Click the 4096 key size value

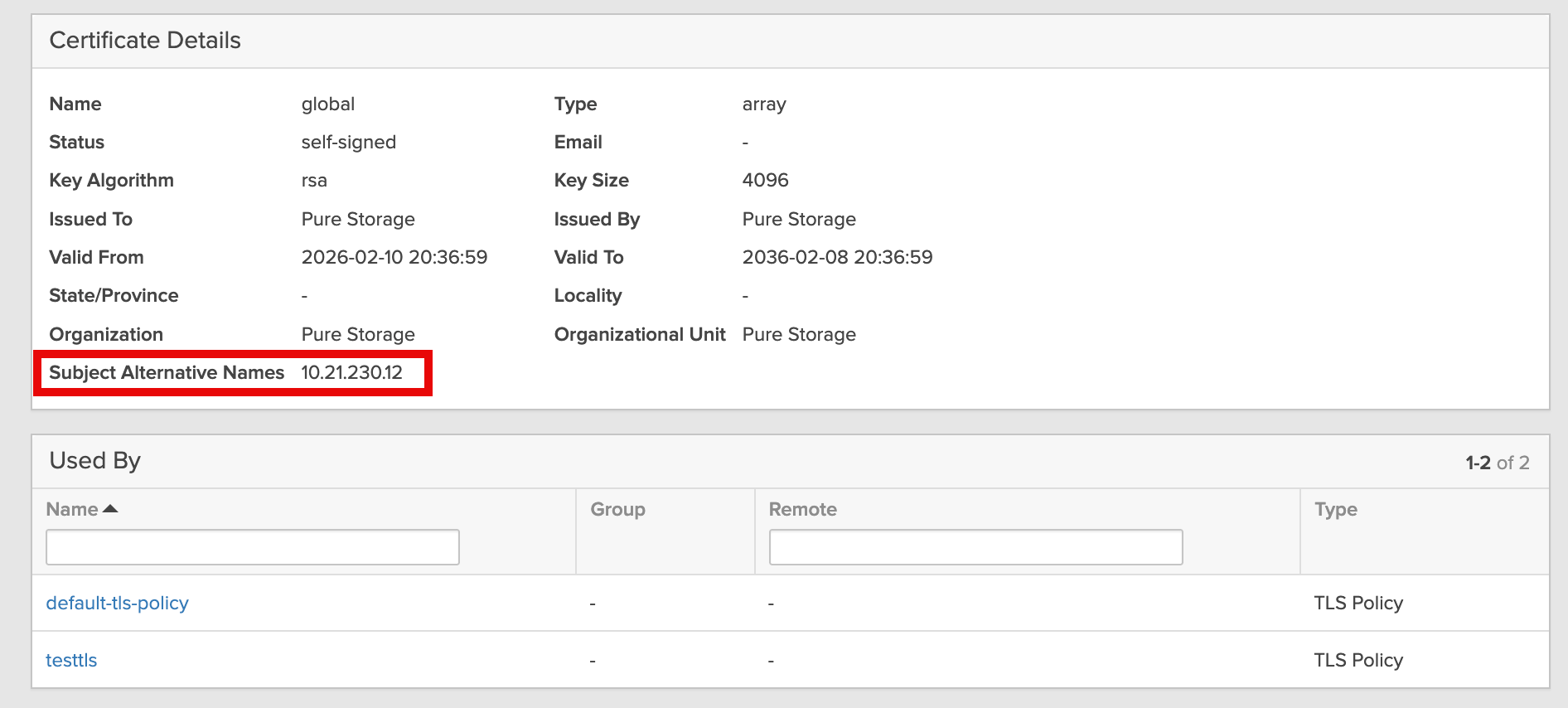[765, 181]
